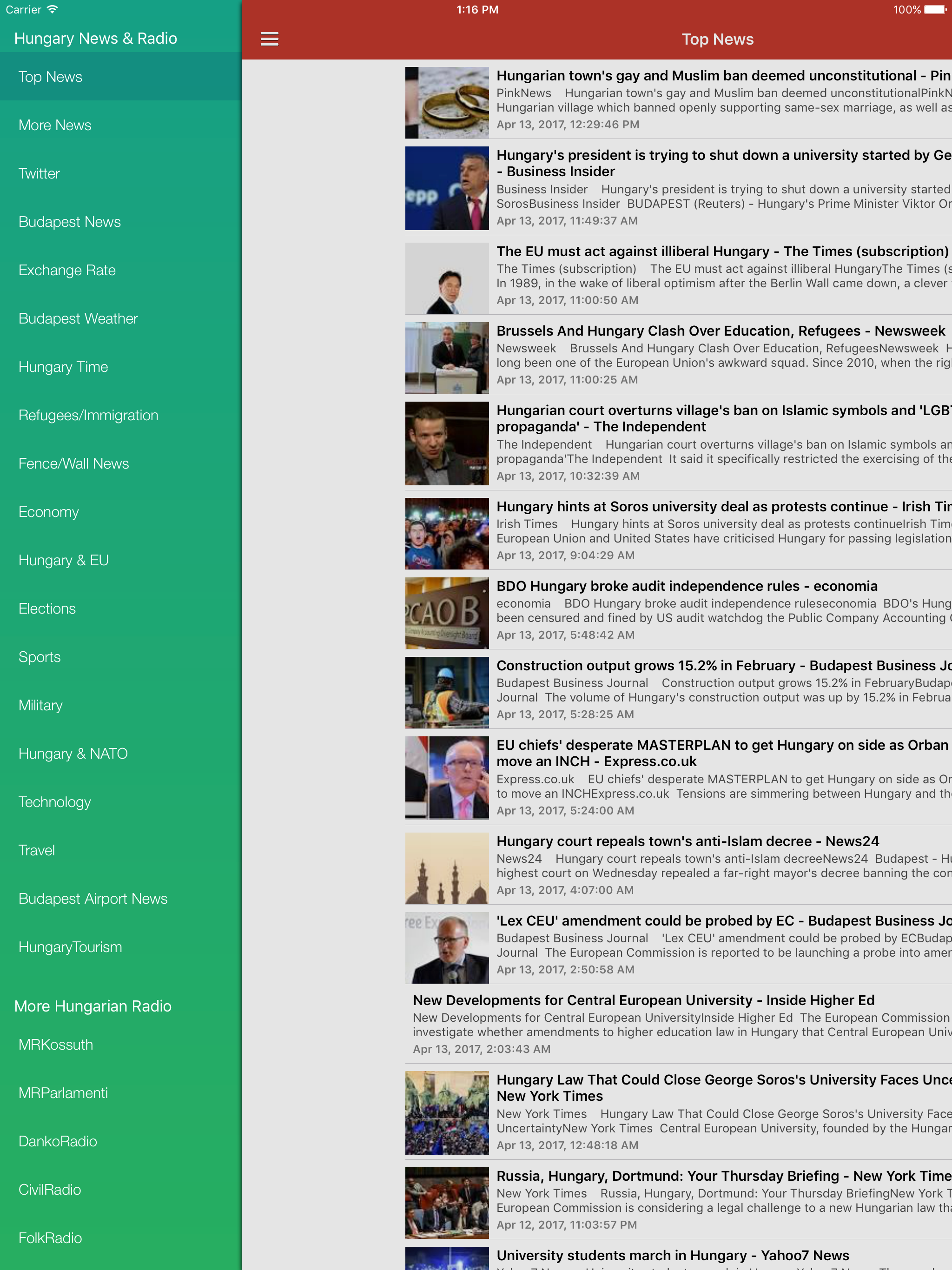Open Exchange Rate section
952x1270 pixels.
click(120, 270)
